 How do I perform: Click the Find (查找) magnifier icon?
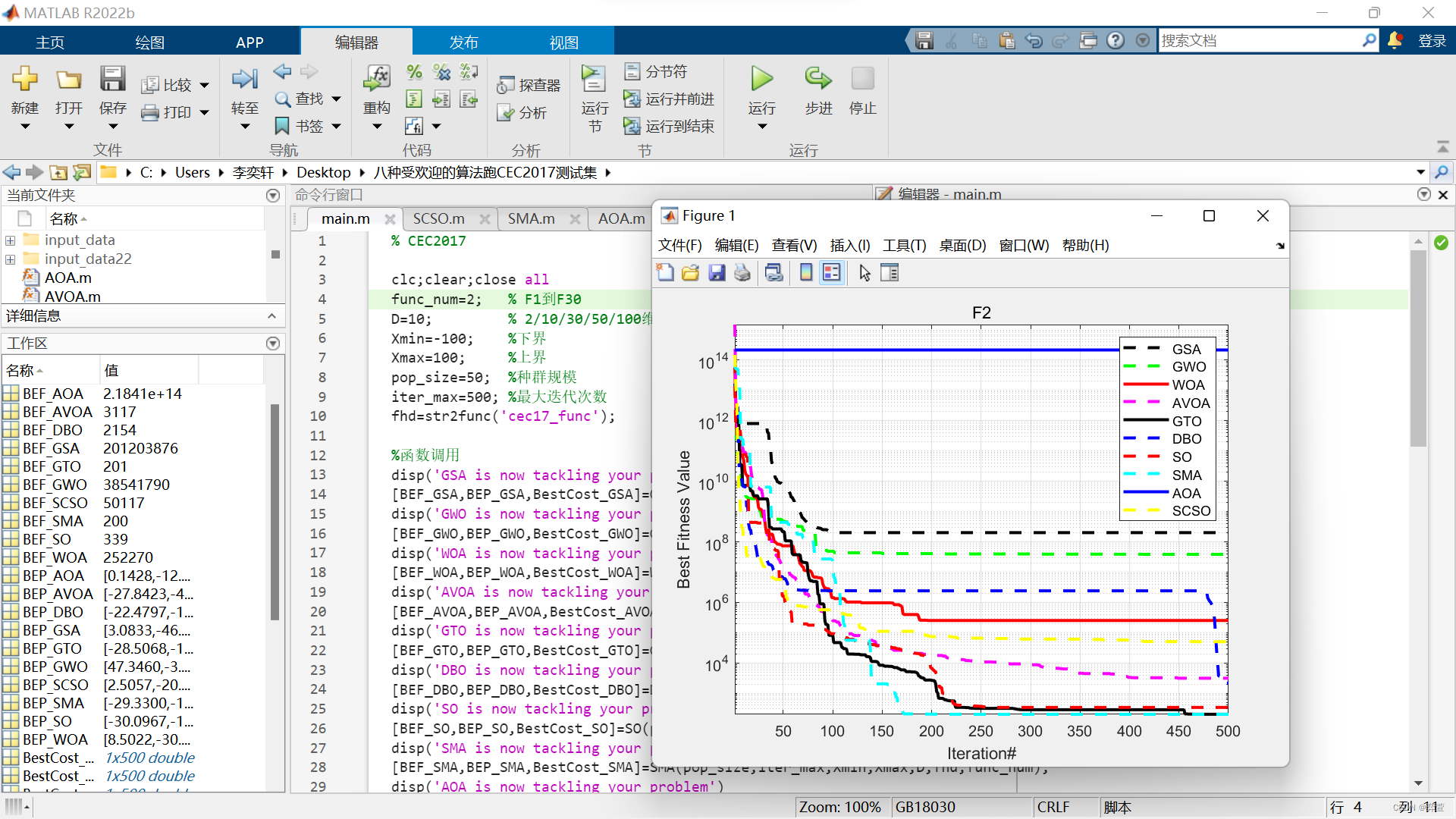click(282, 99)
